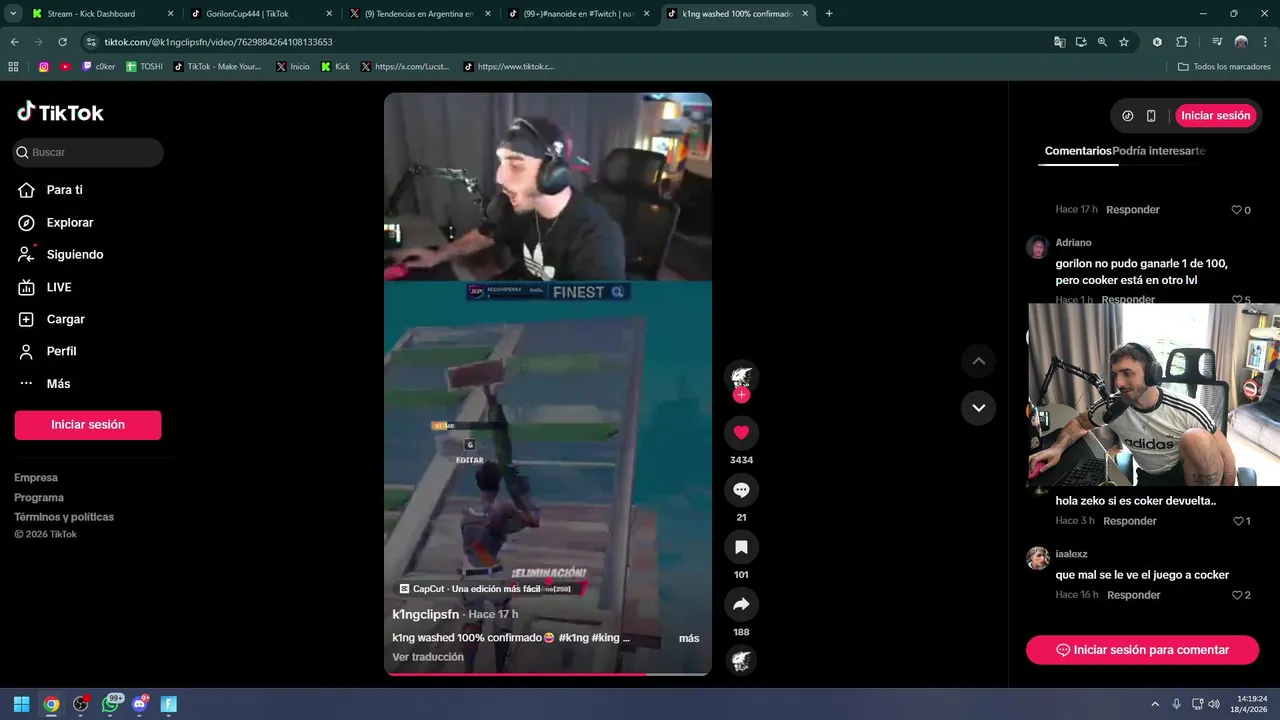Viewport: 1280px width, 720px height.
Task: Click Iniciar sesión para comentar button
Action: [x=1142, y=650]
